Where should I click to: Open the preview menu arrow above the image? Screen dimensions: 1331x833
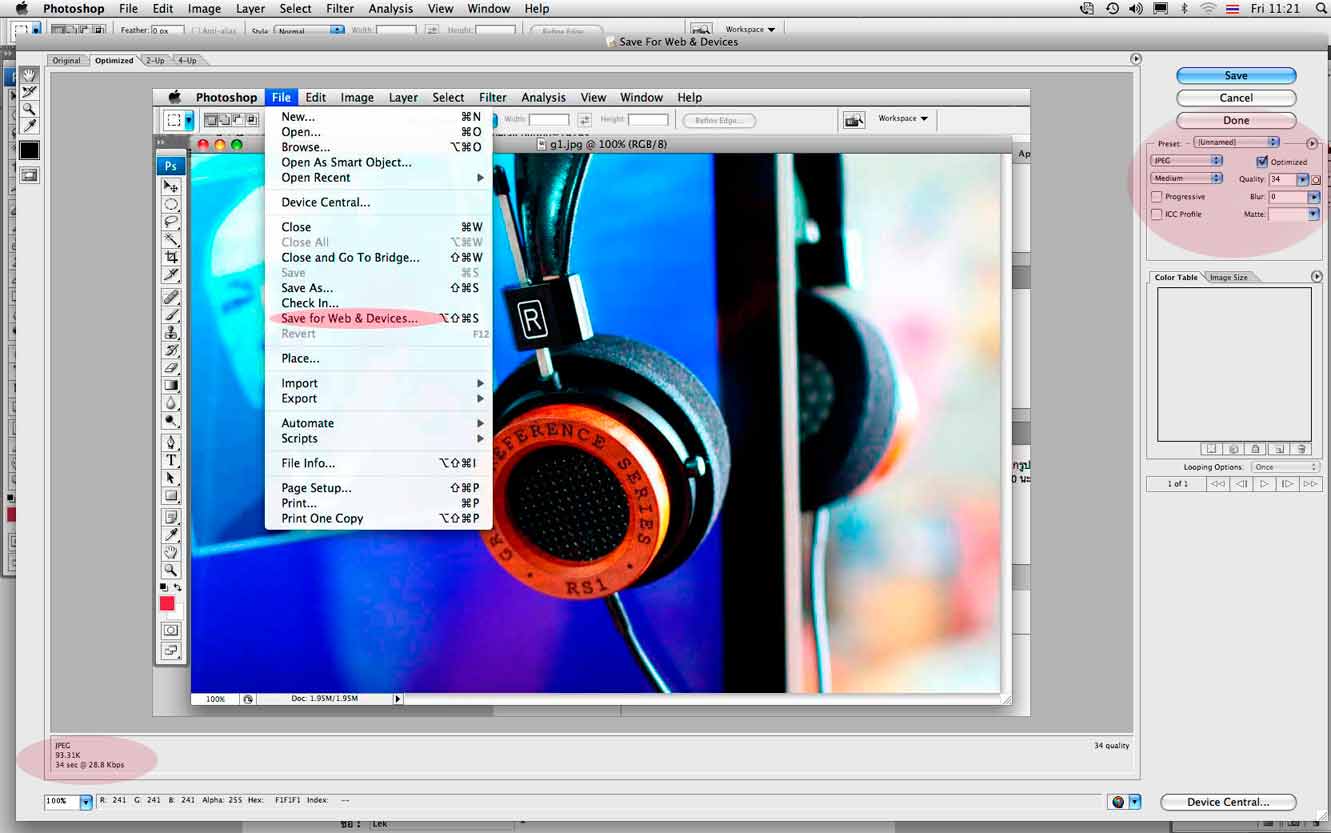tap(1135, 59)
